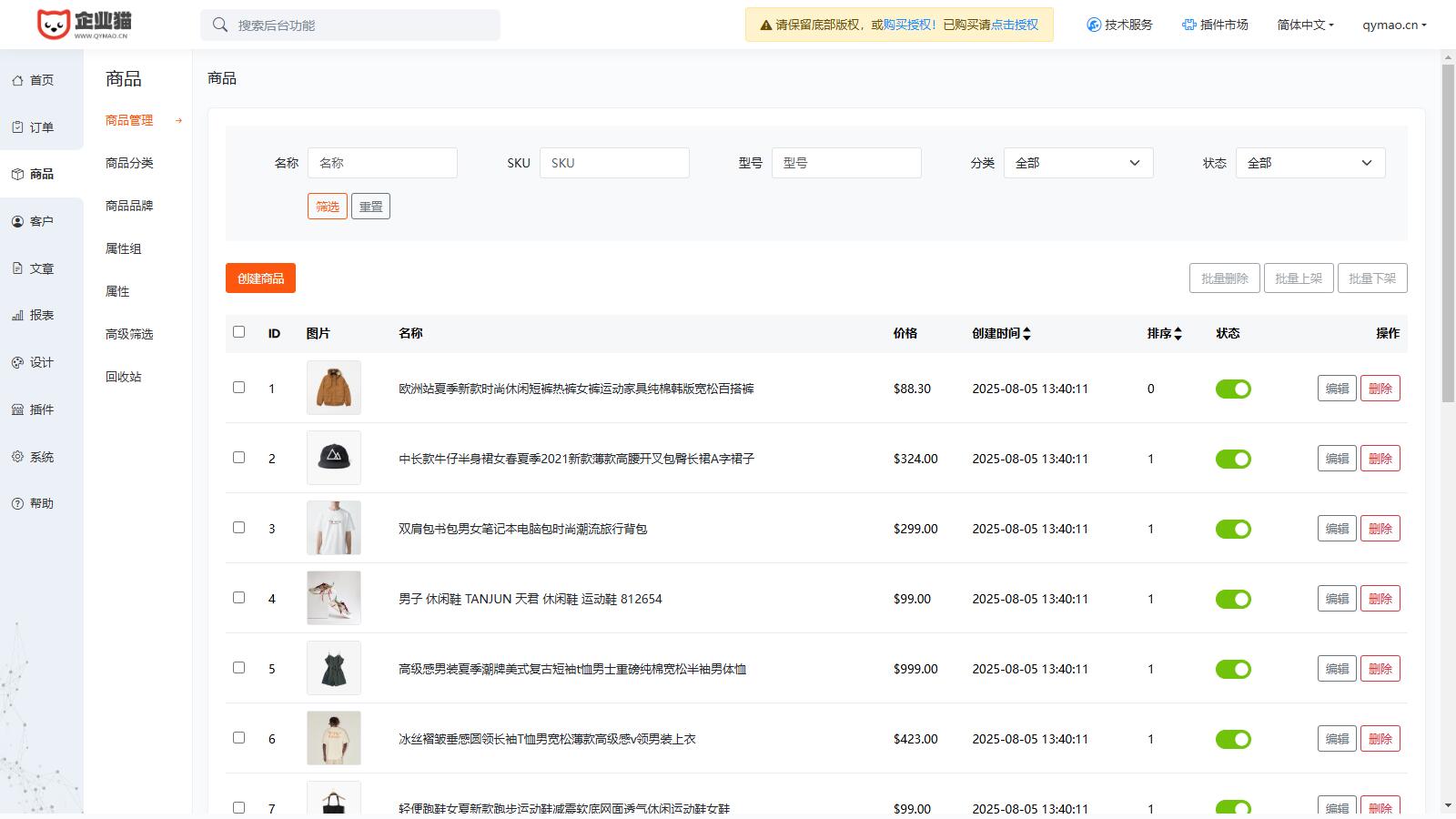Click the system gear icon
Viewport: 1456px width, 819px height.
(17, 457)
